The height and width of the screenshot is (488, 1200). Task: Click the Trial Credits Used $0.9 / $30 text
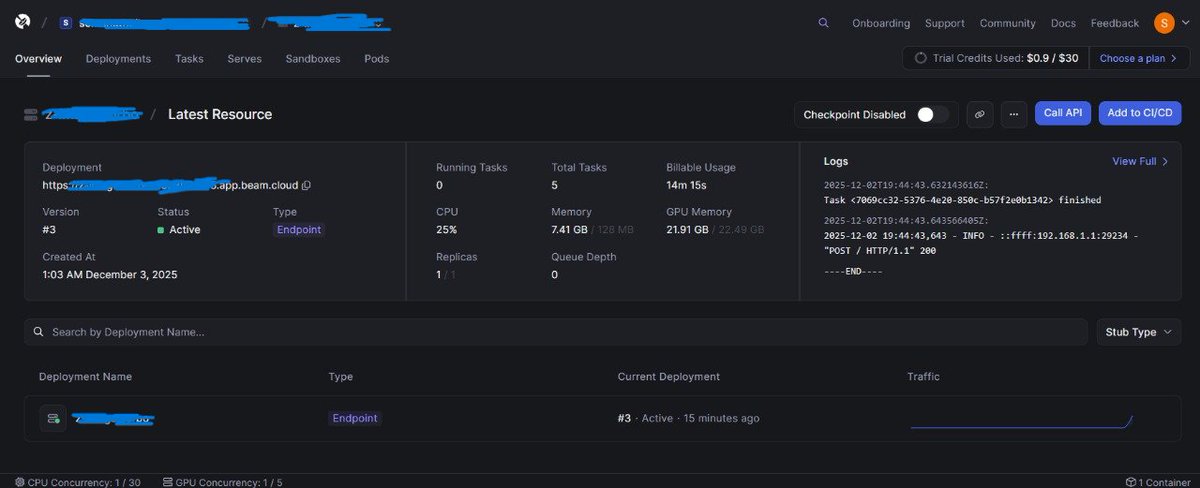1005,58
